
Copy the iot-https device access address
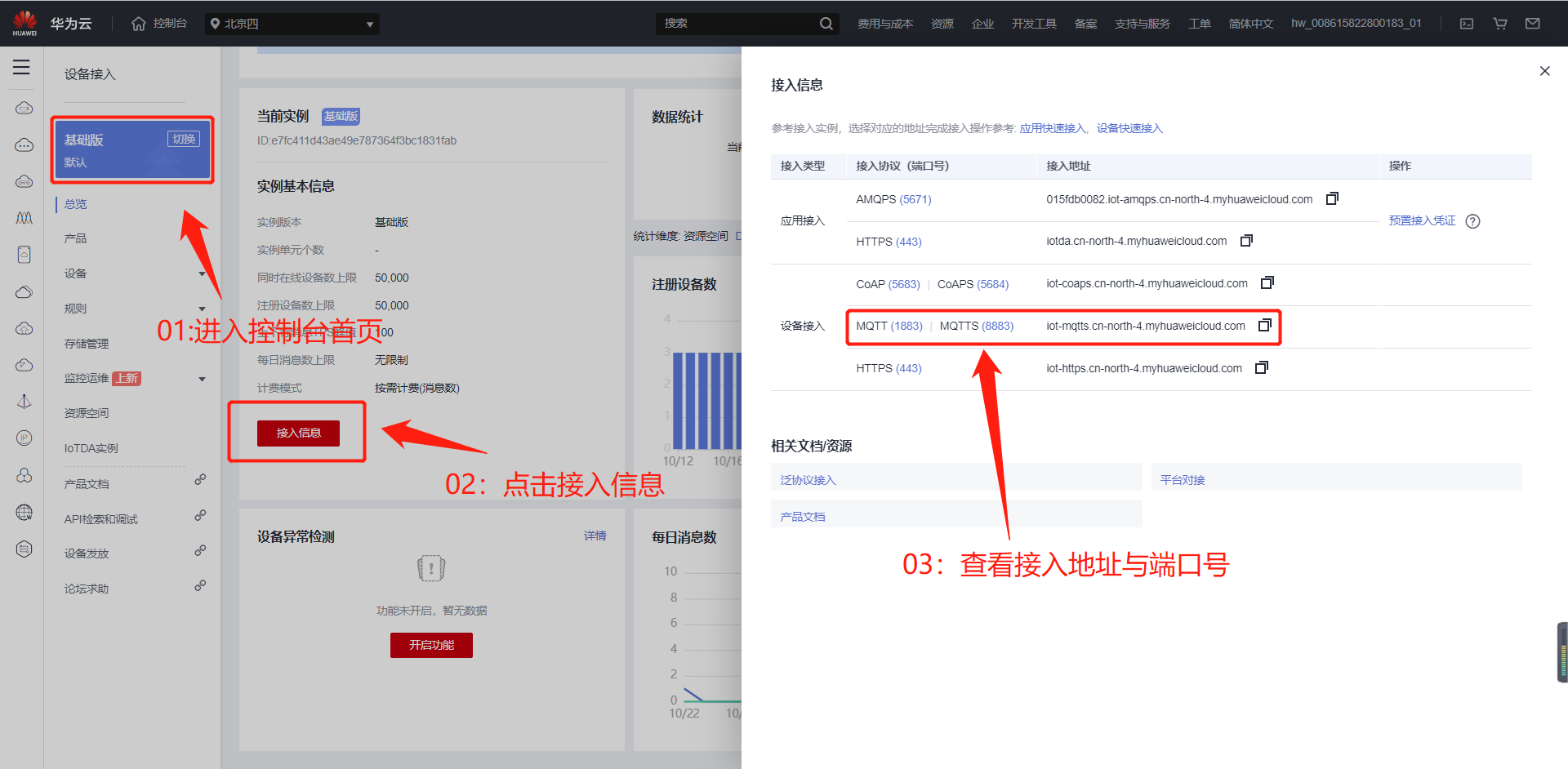click(x=1262, y=367)
